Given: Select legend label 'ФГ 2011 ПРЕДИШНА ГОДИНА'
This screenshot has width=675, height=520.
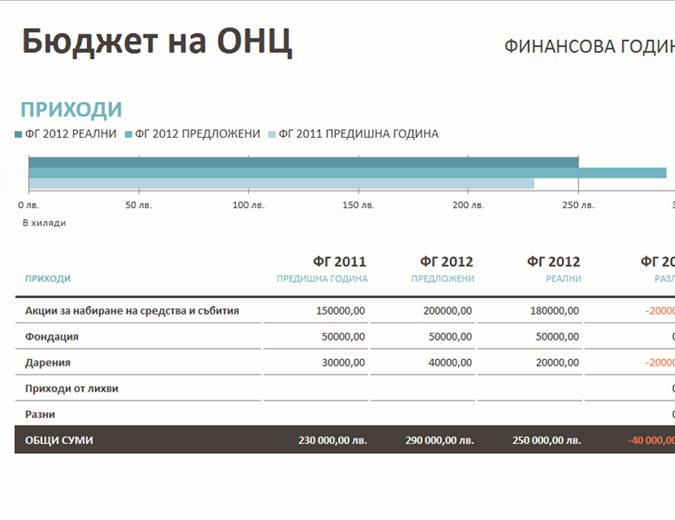Looking at the screenshot, I should pos(359,134).
